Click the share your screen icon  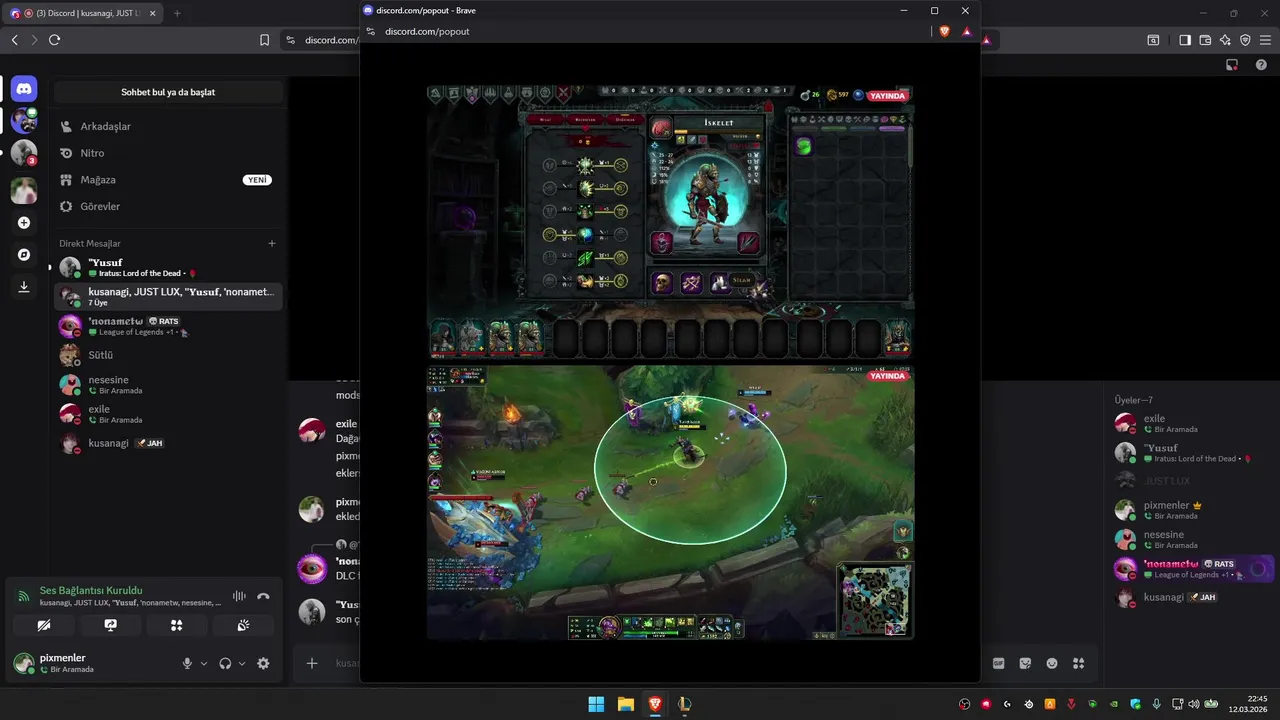click(111, 625)
